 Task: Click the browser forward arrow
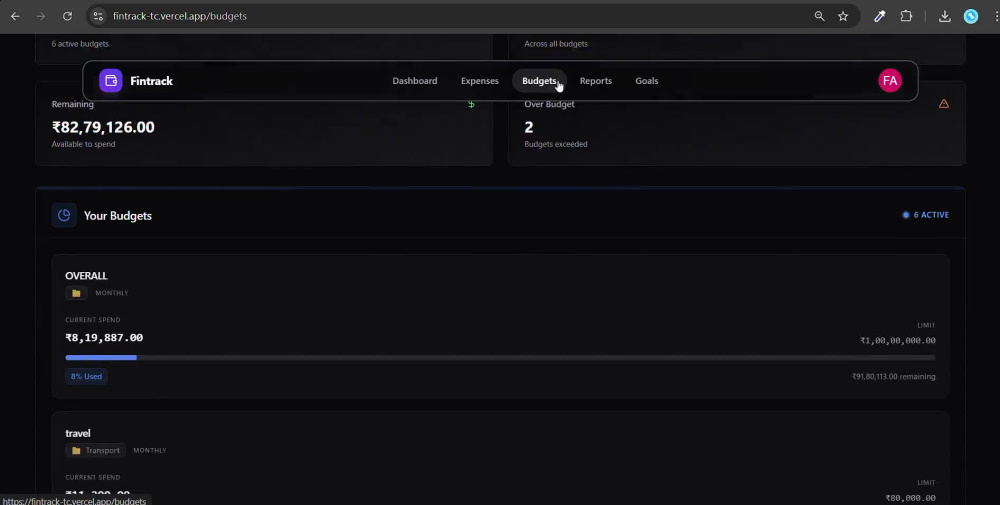click(41, 16)
